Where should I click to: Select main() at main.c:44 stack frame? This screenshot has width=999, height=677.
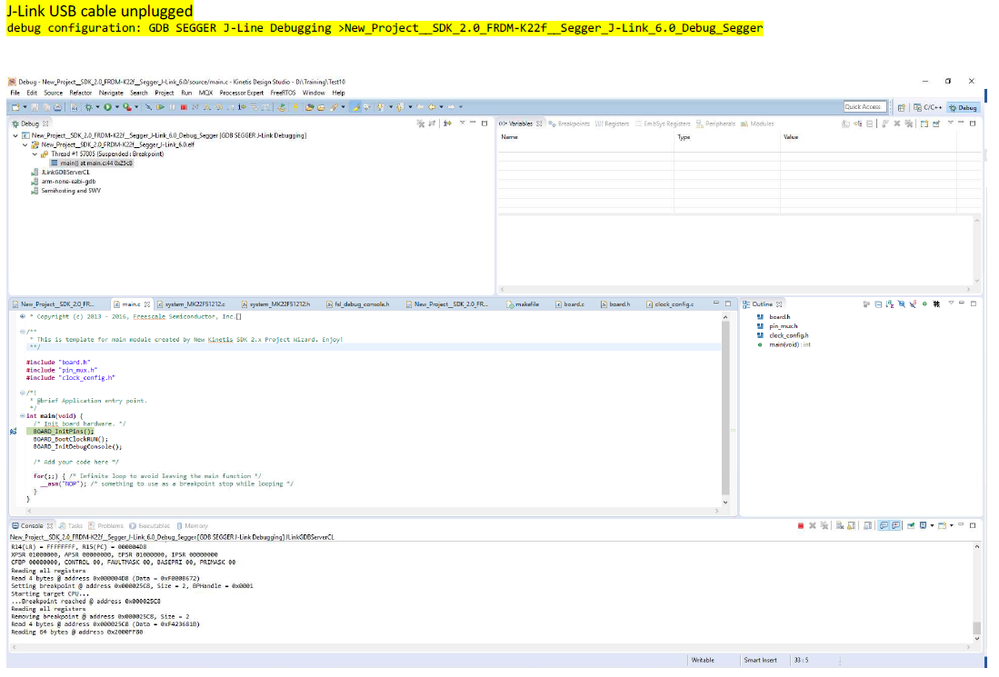91,163
